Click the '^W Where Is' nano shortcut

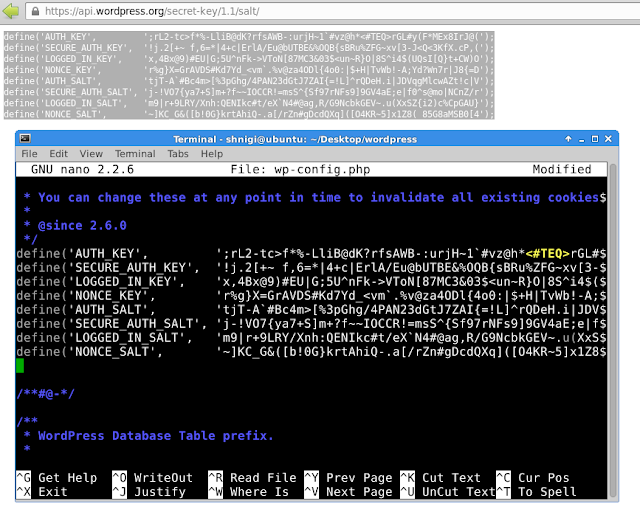point(249,492)
